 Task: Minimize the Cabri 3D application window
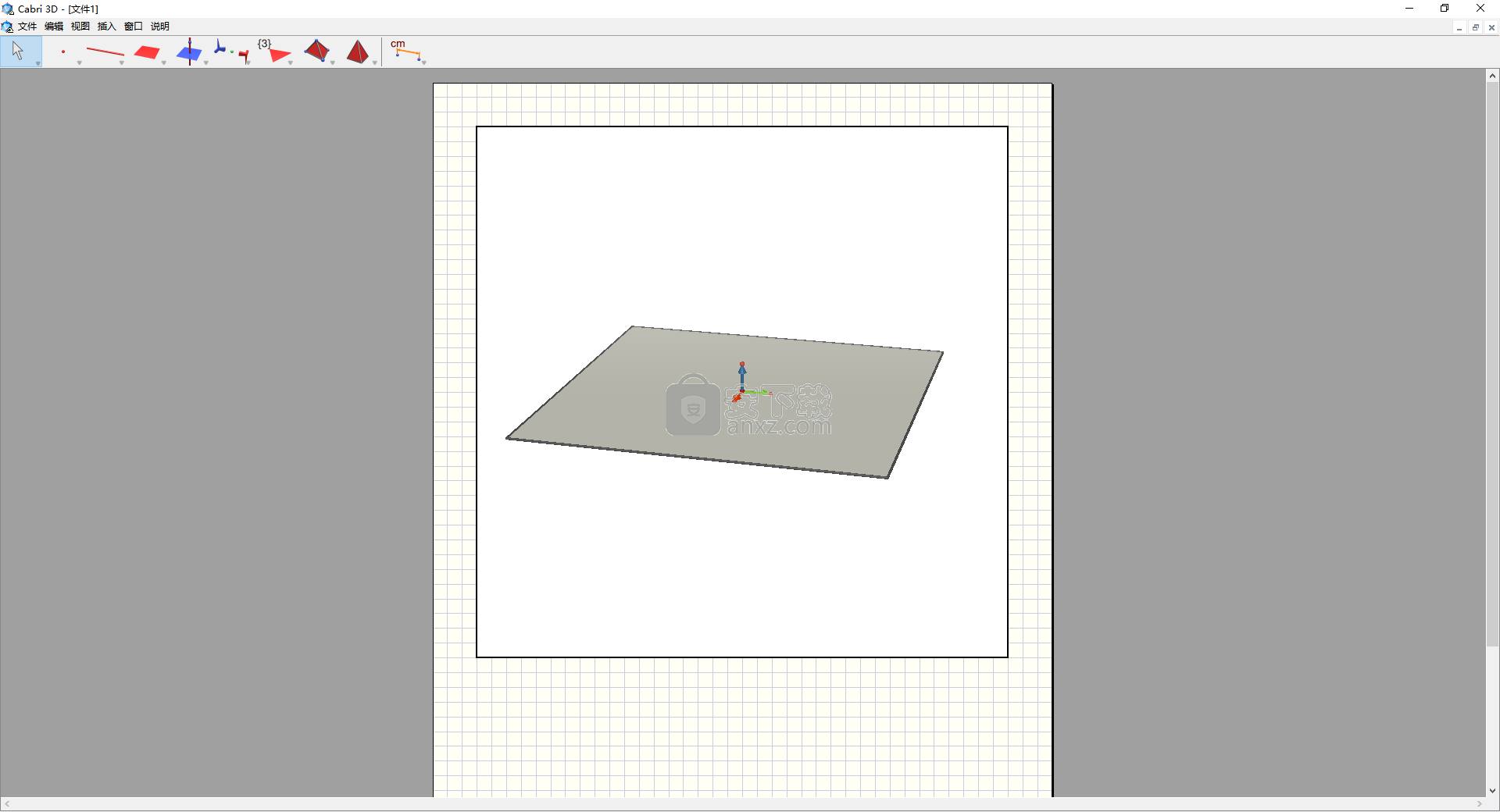(x=1409, y=9)
